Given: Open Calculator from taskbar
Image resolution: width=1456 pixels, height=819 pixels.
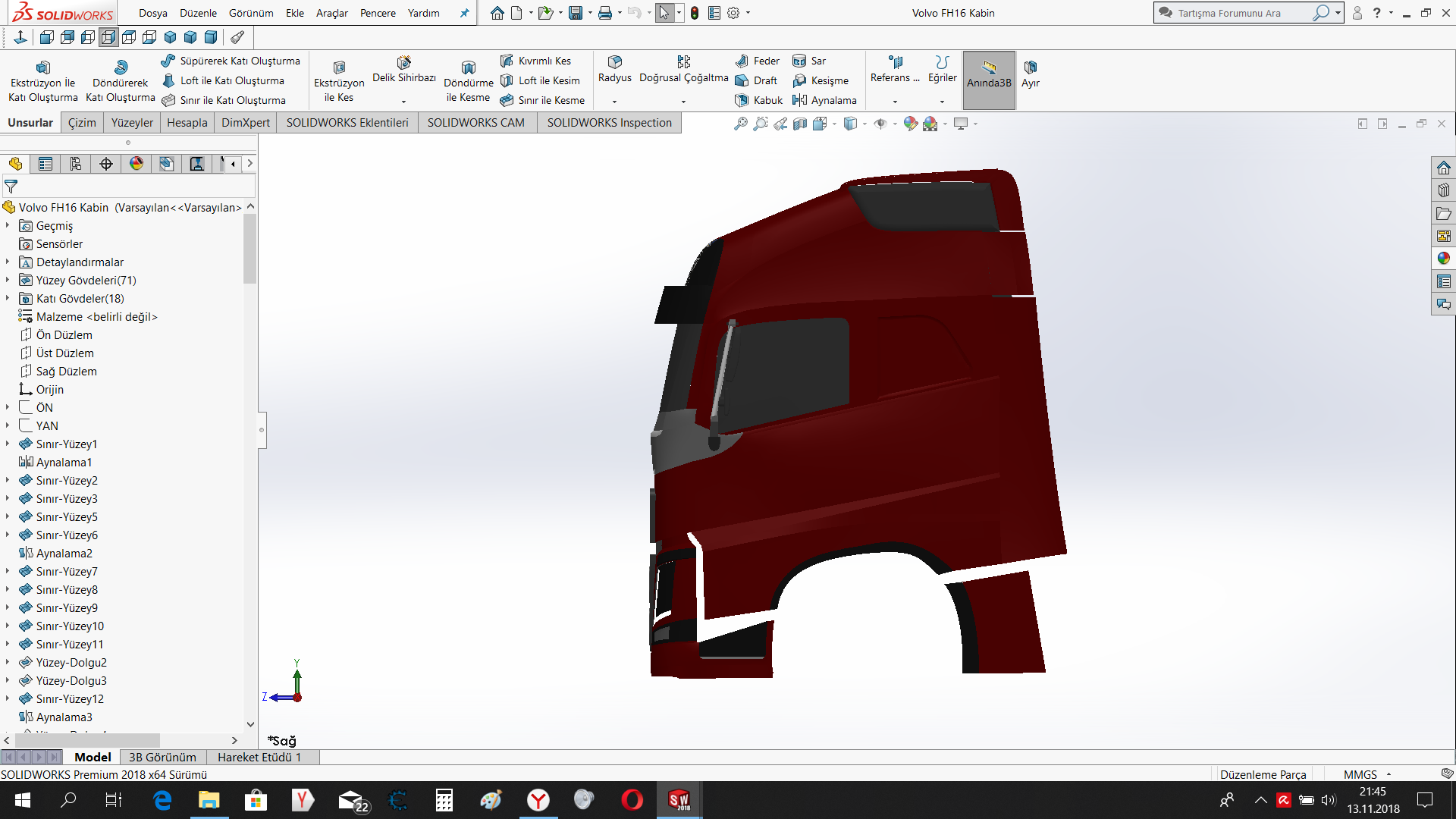Looking at the screenshot, I should [x=444, y=799].
